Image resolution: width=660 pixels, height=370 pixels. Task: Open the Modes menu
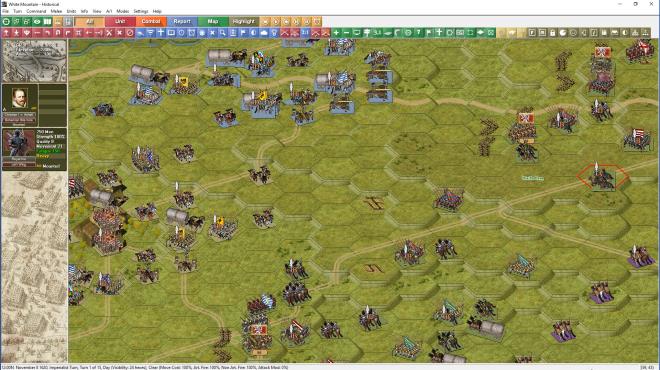point(122,11)
